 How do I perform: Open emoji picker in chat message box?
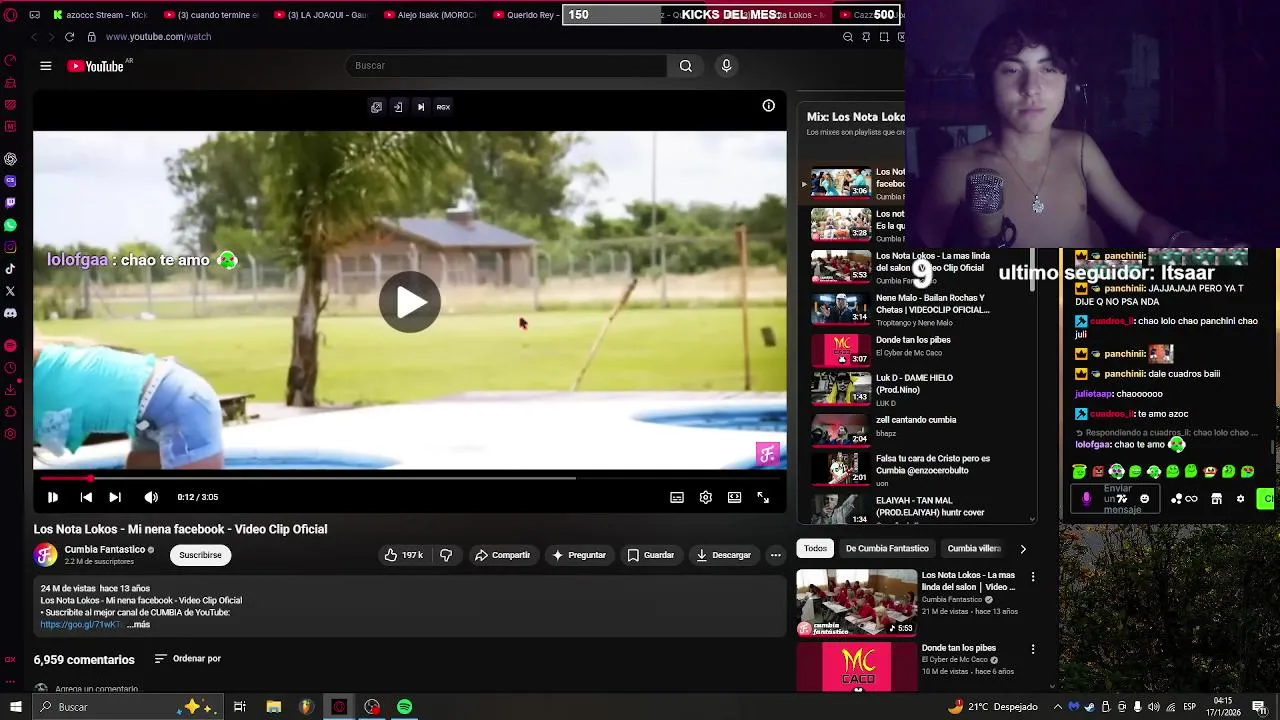pos(1145,499)
